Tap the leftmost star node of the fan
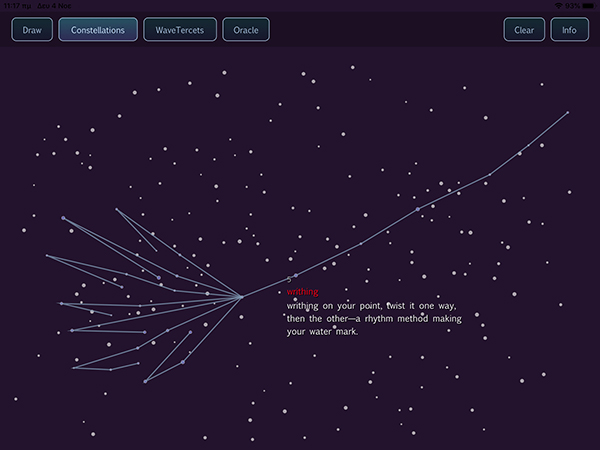 coord(46,256)
